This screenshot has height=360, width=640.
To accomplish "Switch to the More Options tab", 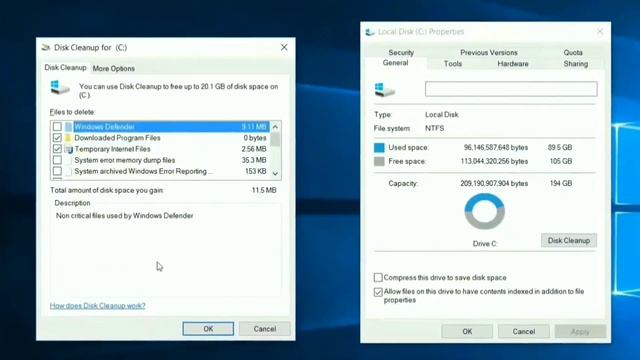I will pyautogui.click(x=113, y=69).
